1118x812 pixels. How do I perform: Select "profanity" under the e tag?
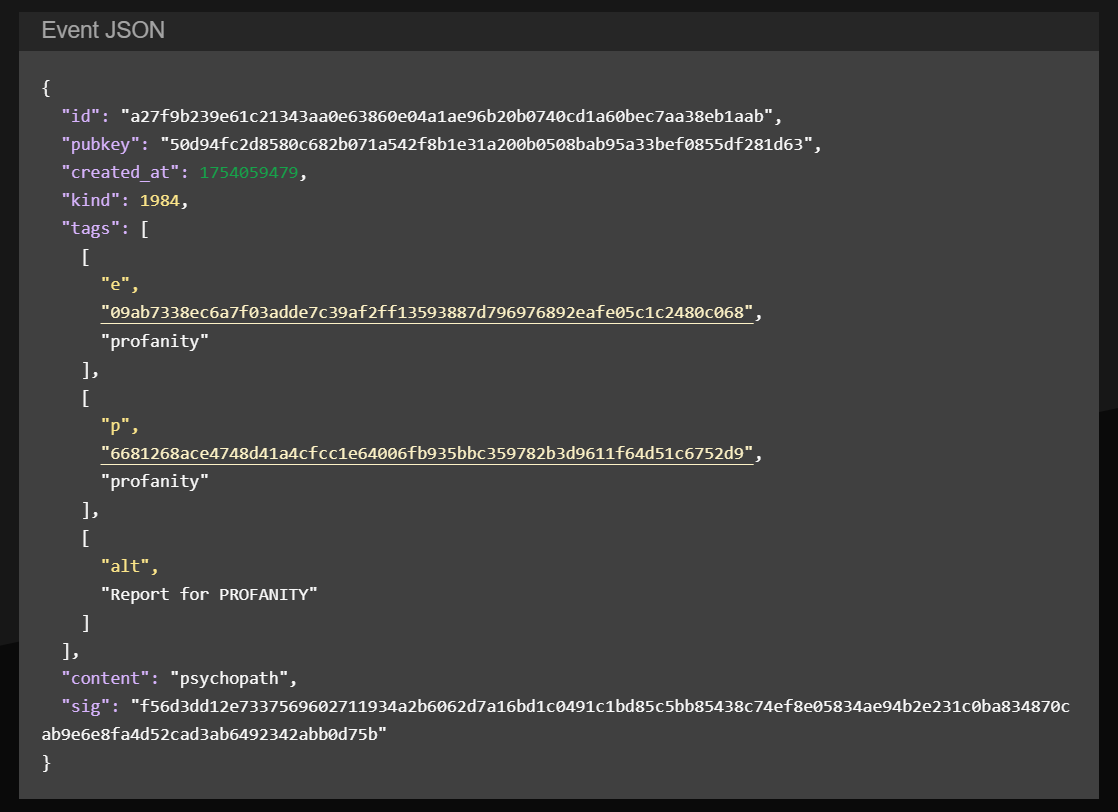[x=155, y=341]
